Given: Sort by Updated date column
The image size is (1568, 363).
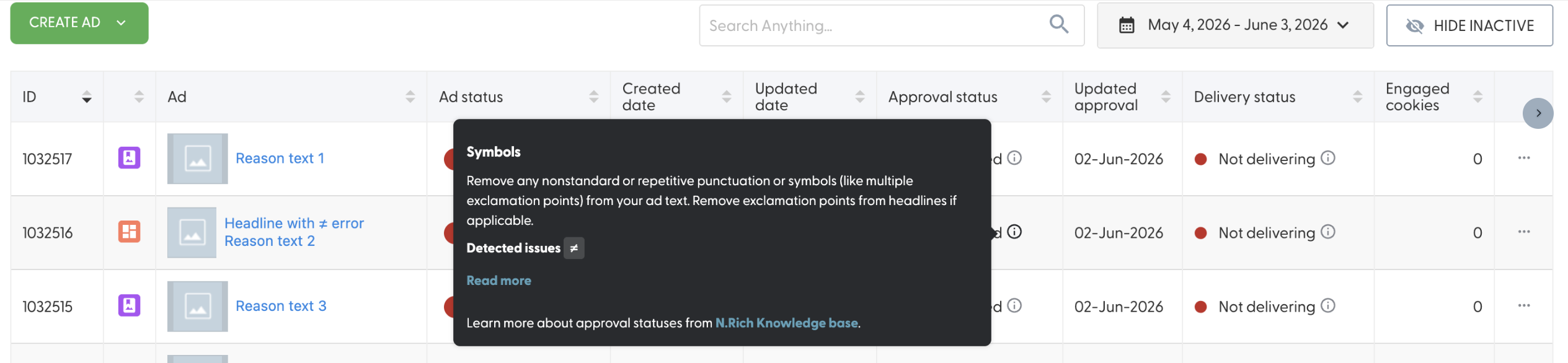Looking at the screenshot, I should (860, 97).
